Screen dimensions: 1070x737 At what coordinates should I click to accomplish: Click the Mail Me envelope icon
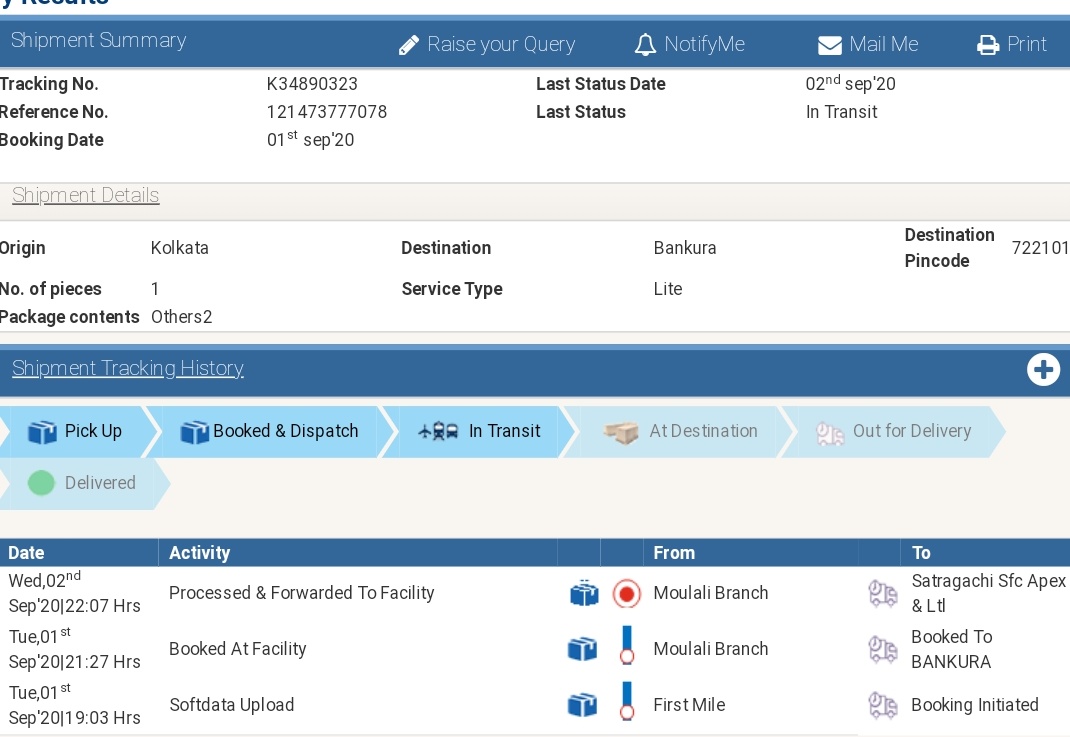tap(830, 46)
